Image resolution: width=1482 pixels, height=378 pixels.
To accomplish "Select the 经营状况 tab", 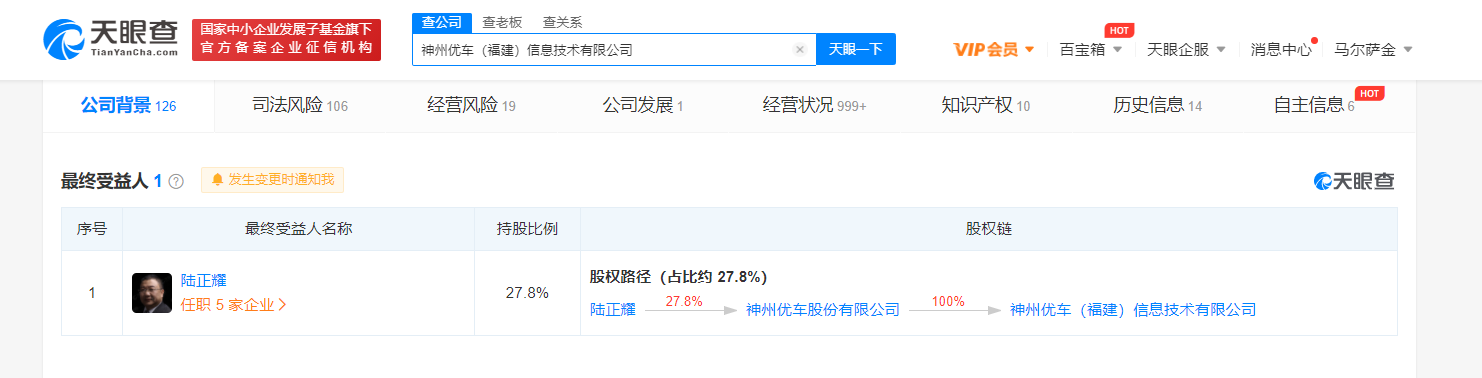I will tap(814, 105).
